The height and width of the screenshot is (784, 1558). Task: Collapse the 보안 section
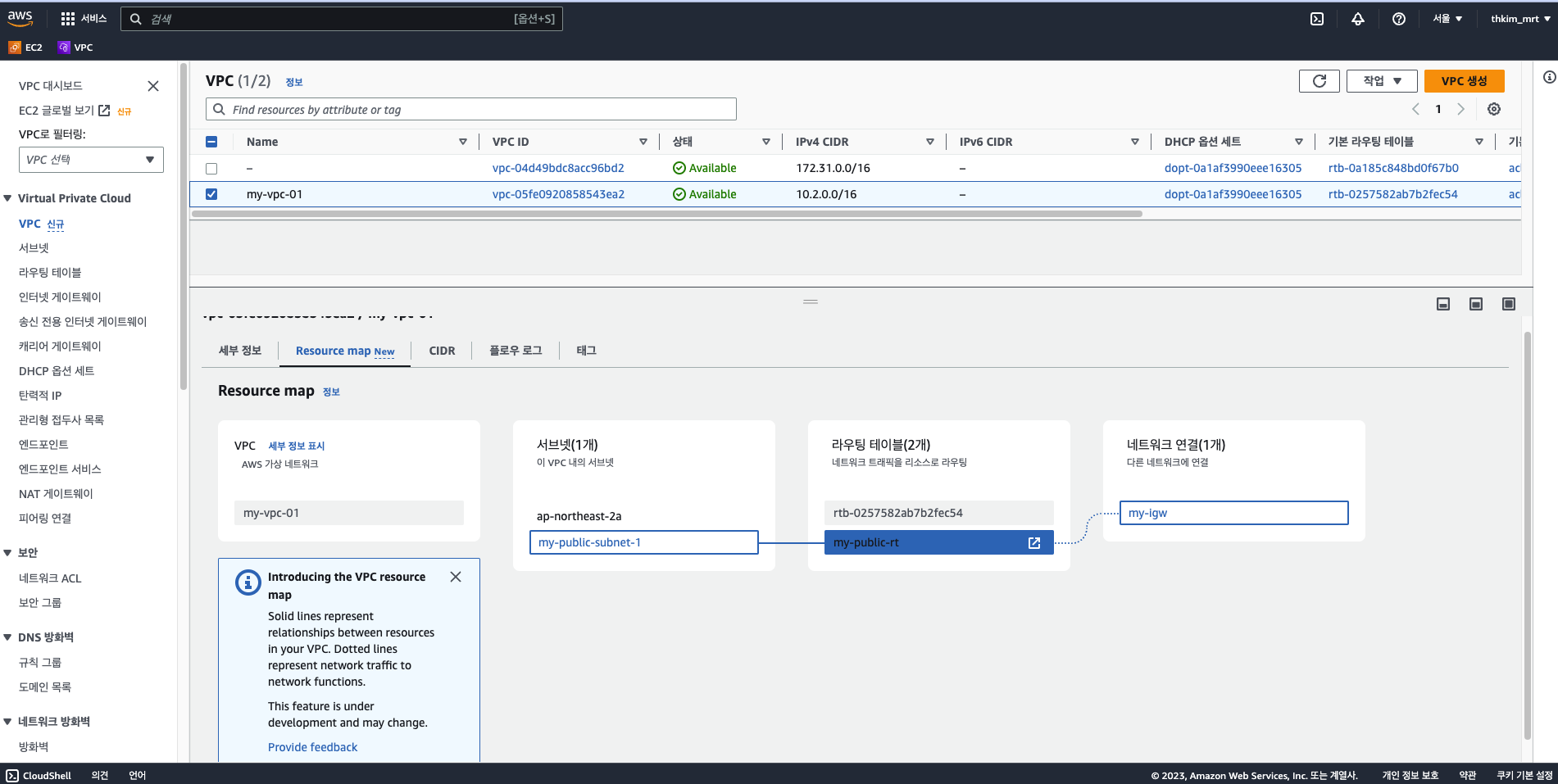[7, 553]
